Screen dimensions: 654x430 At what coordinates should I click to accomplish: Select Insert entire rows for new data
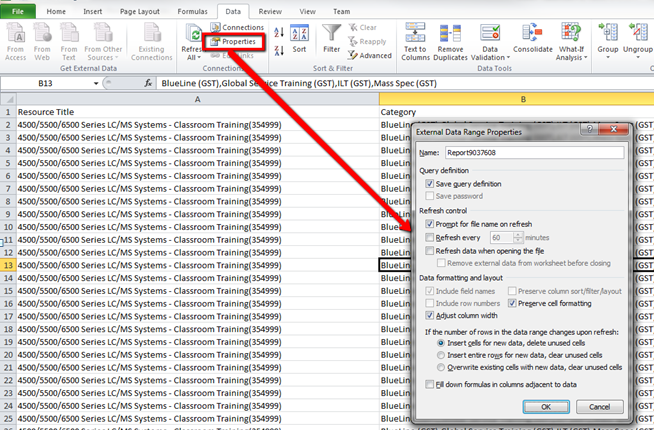441,355
